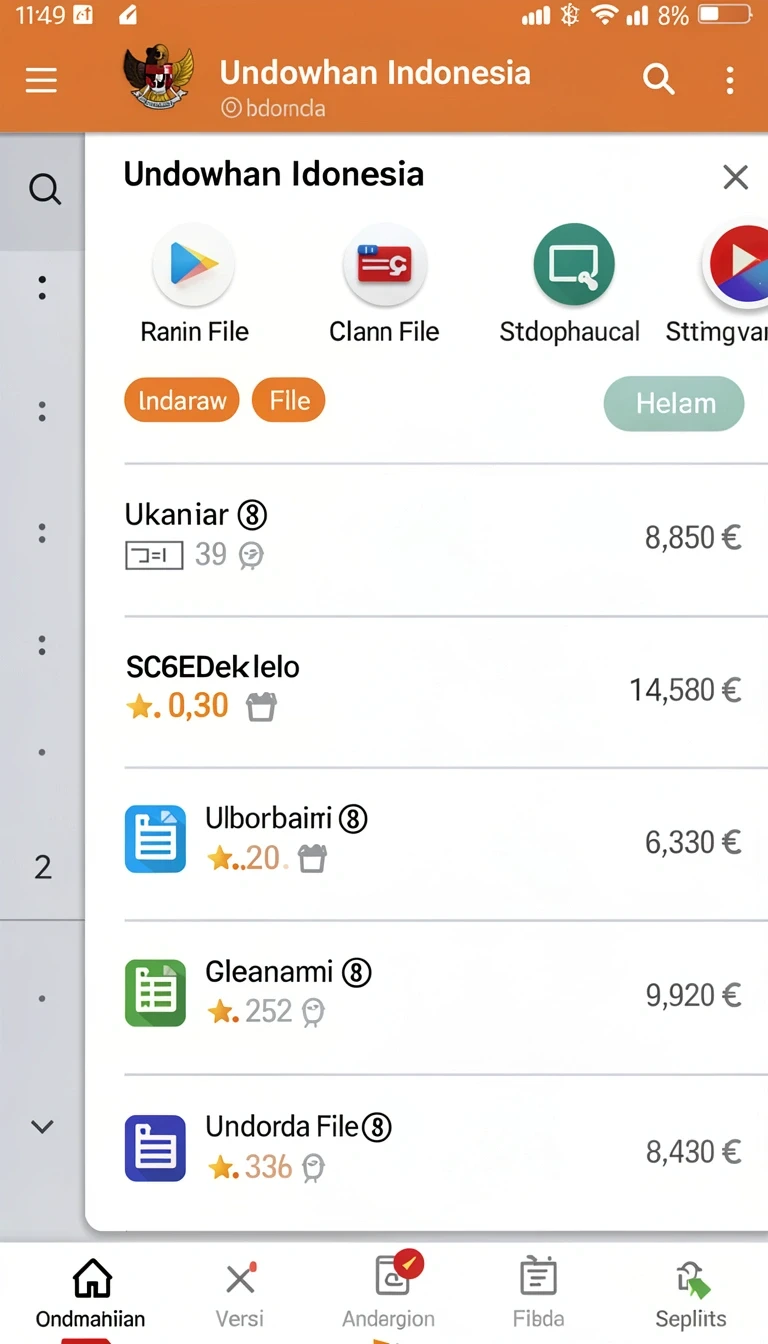Viewport: 768px width, 1344px height.
Task: Toggle the File filter chip
Action: point(289,402)
